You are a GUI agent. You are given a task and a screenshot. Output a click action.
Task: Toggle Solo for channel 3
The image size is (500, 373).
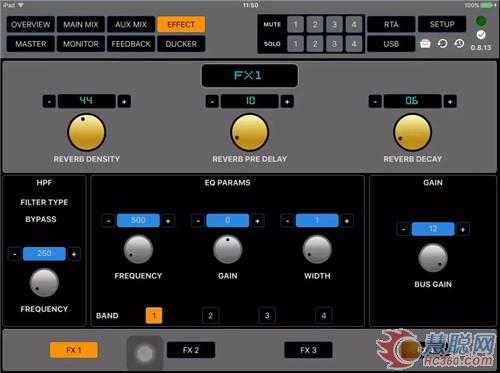click(334, 44)
